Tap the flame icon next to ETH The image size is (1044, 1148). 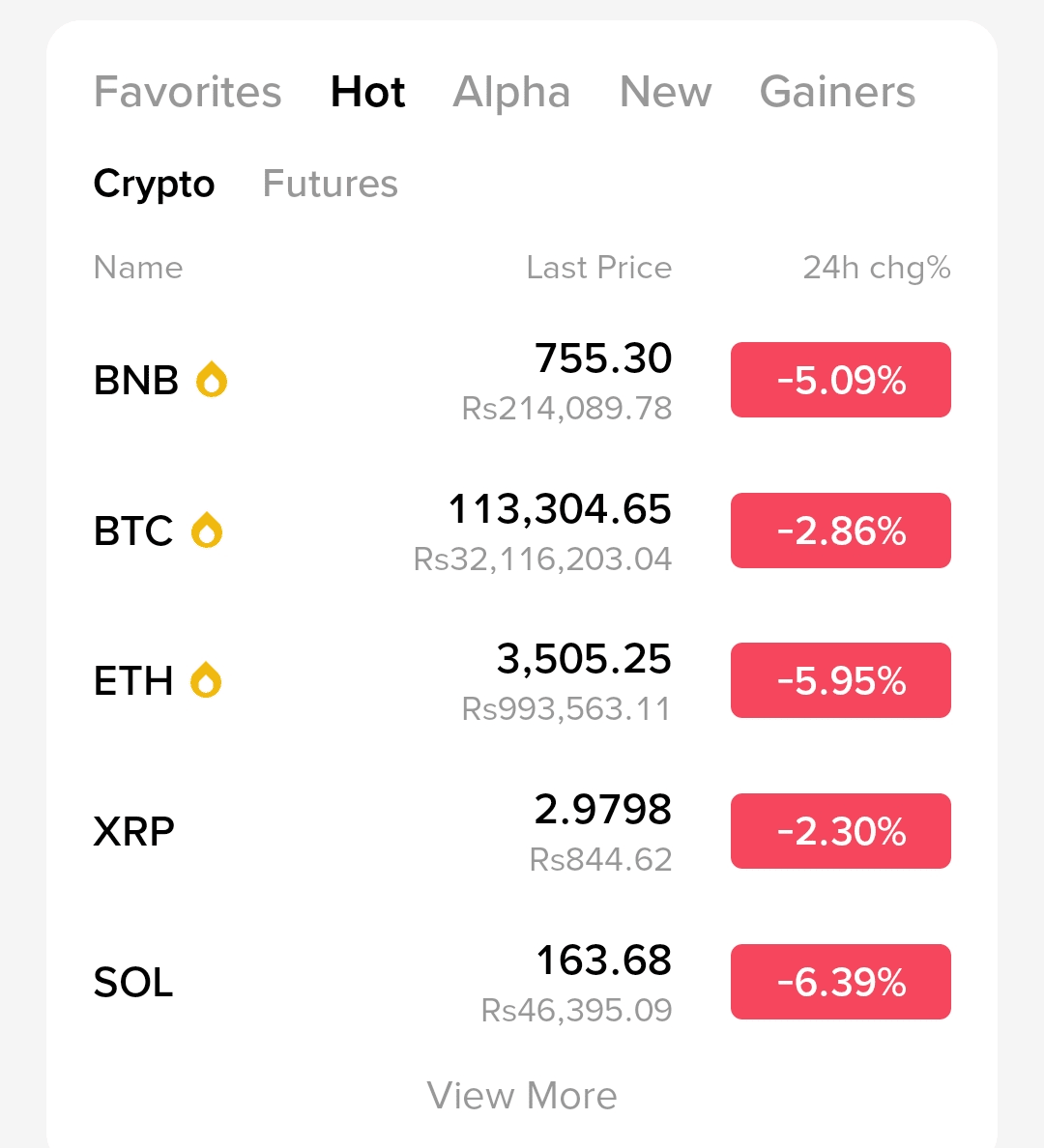206,680
